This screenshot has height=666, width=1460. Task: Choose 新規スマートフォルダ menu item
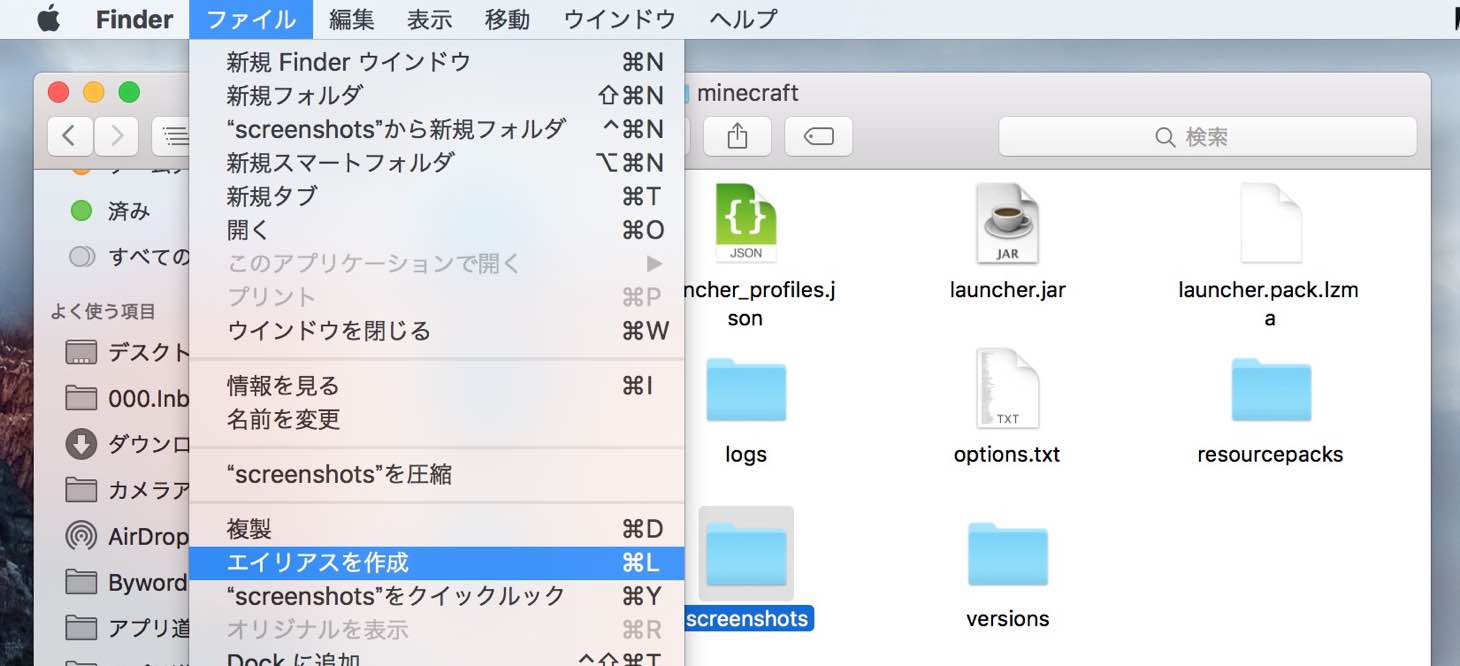tap(437, 162)
